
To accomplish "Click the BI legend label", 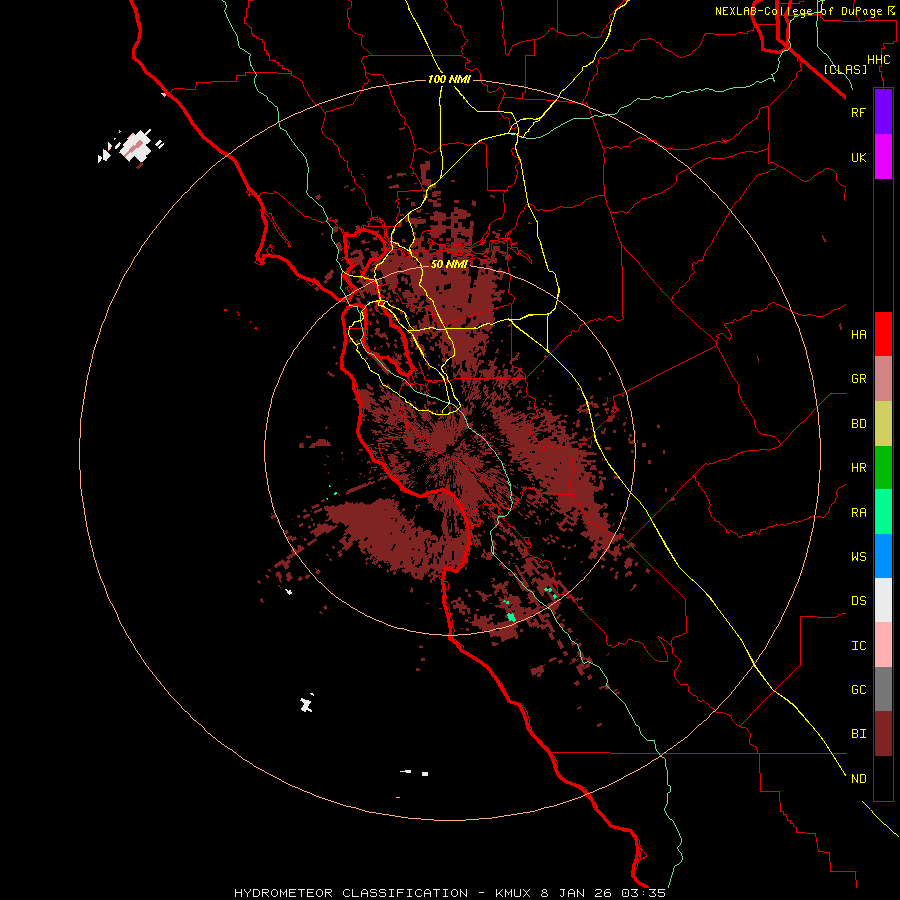I will point(858,734).
